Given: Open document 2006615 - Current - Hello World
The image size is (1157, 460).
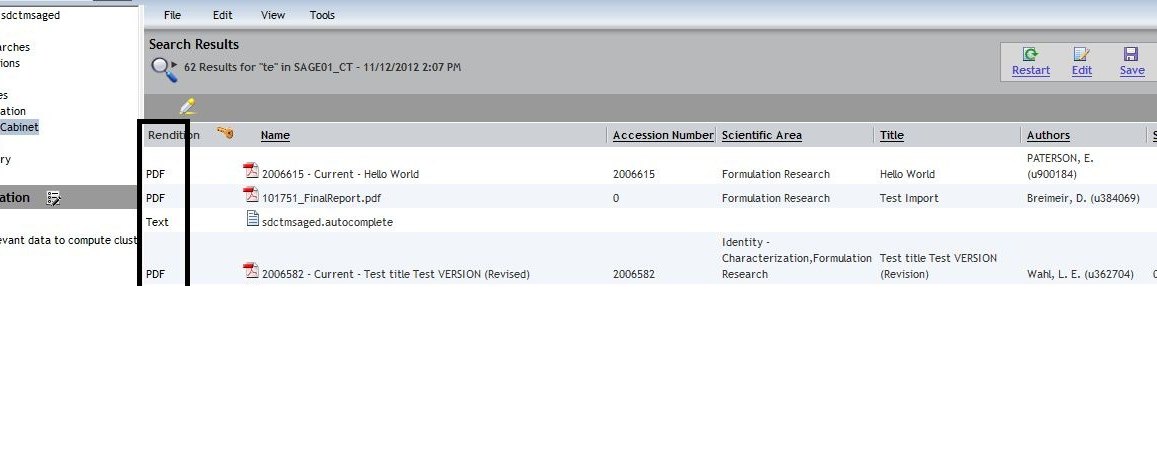Looking at the screenshot, I should [340, 174].
